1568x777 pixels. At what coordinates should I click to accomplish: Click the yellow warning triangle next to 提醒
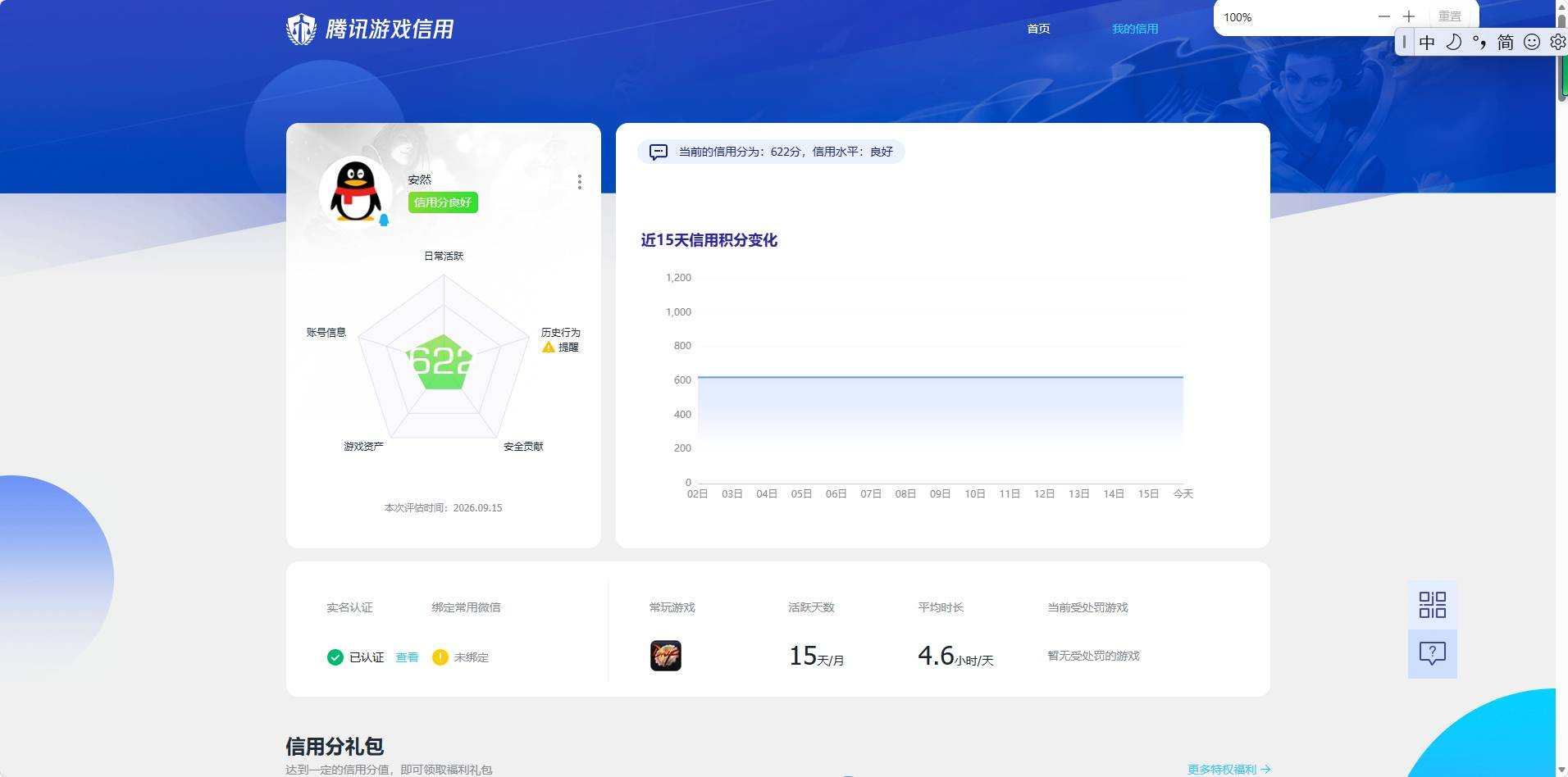[x=549, y=348]
